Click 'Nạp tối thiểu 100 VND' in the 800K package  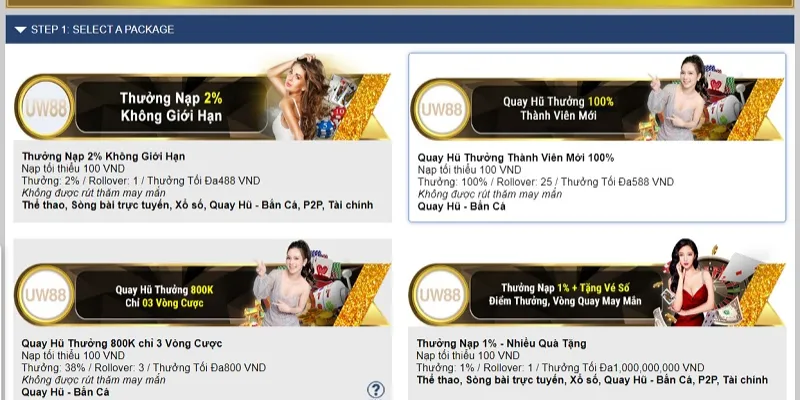click(x=73, y=356)
